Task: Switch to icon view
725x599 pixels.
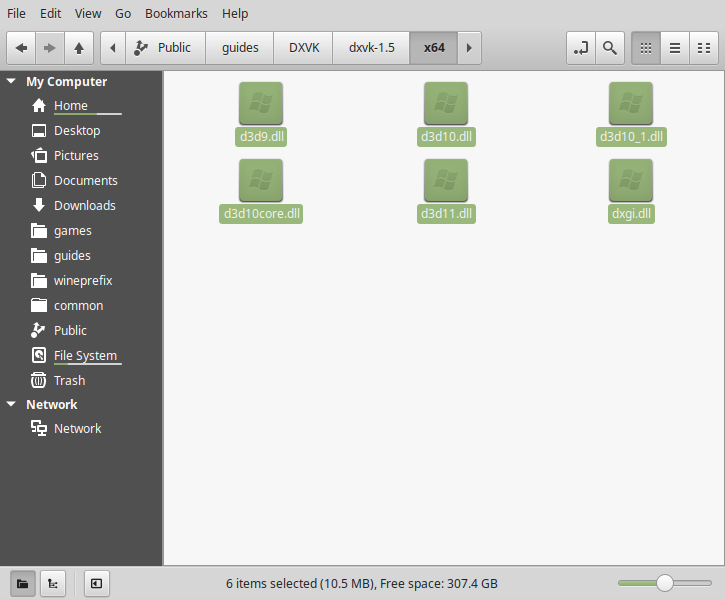Action: [646, 48]
